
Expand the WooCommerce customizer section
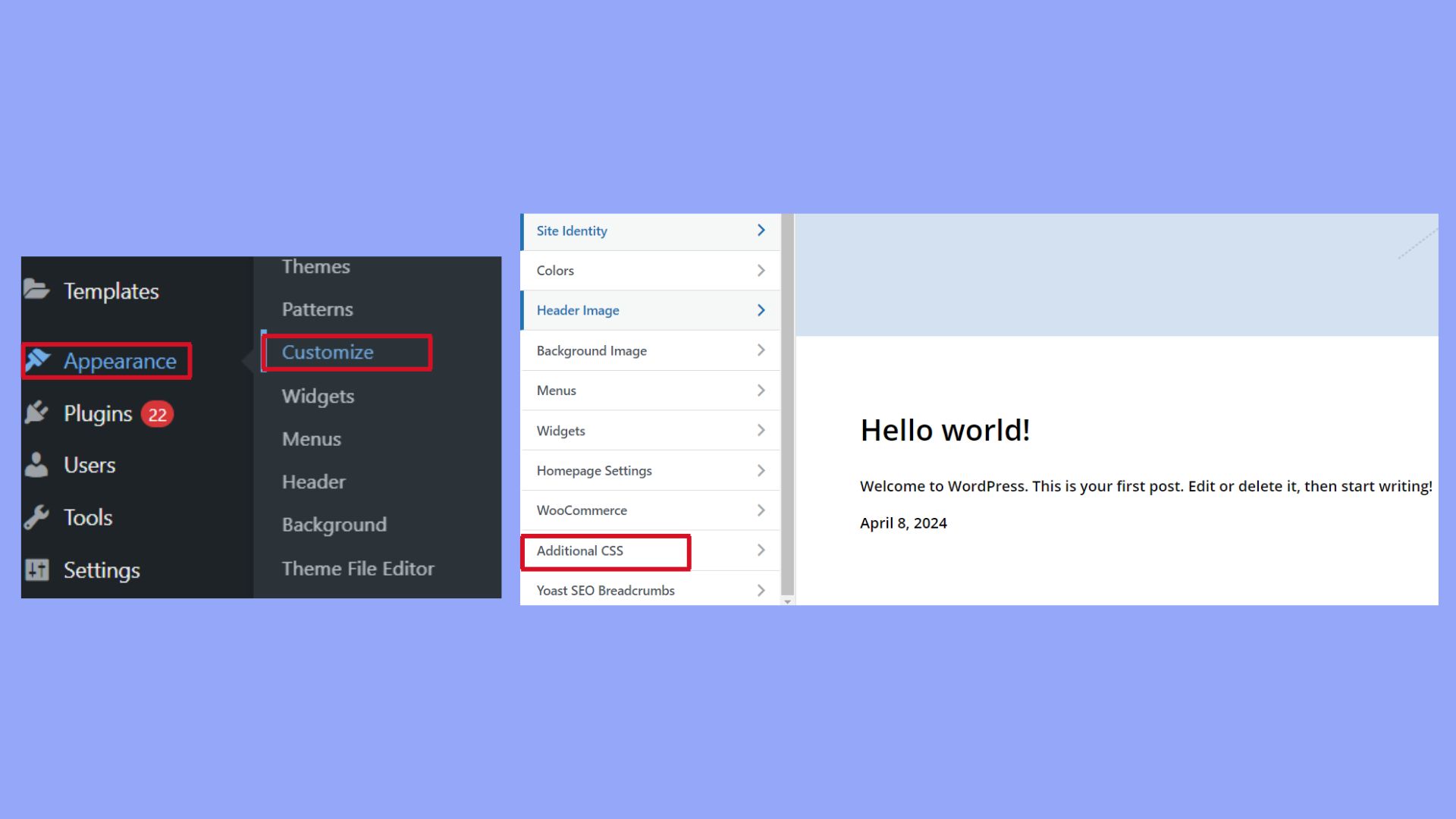[581, 510]
